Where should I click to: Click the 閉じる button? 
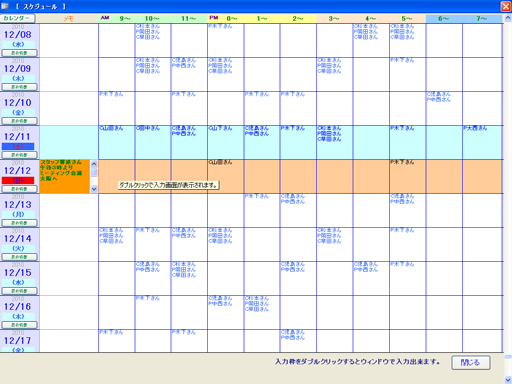pyautogui.click(x=471, y=362)
